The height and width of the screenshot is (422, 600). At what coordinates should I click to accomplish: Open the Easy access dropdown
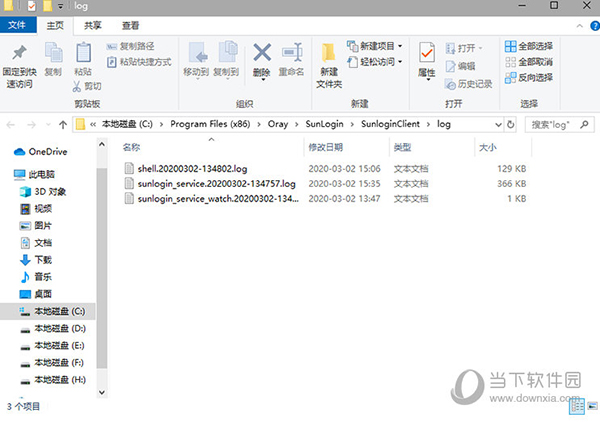(x=374, y=62)
